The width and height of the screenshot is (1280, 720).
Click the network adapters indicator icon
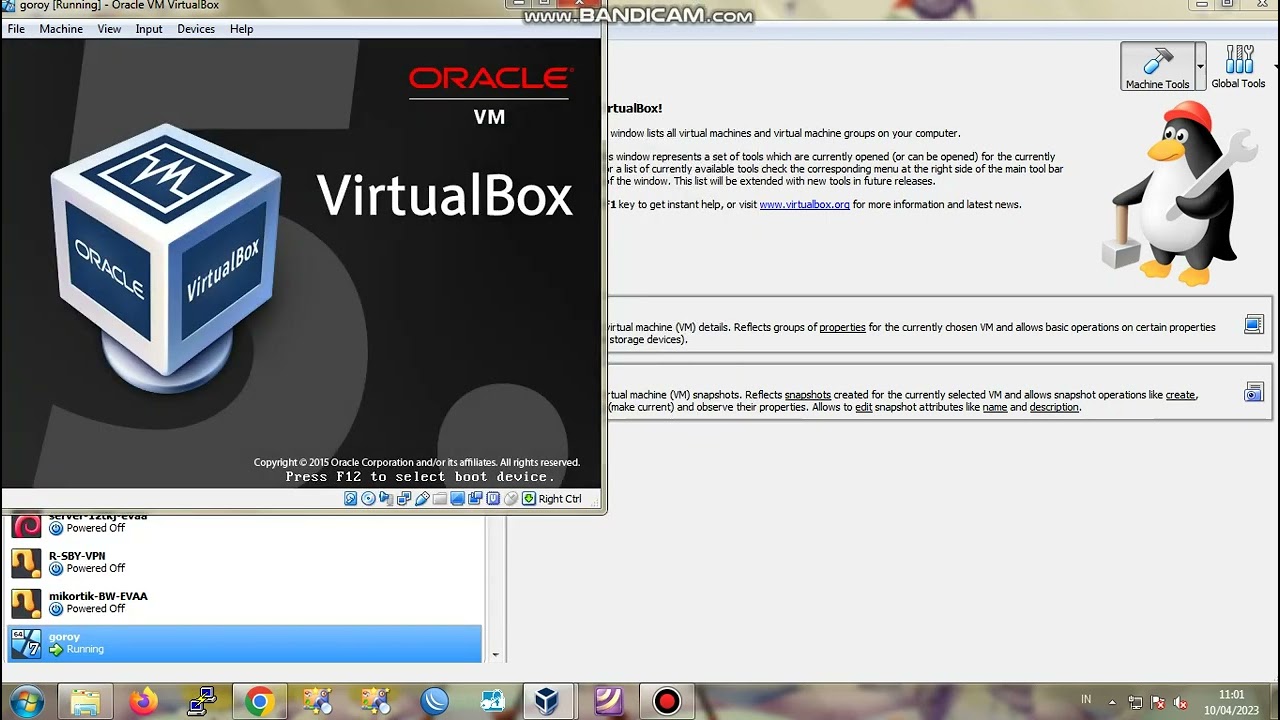click(x=404, y=498)
